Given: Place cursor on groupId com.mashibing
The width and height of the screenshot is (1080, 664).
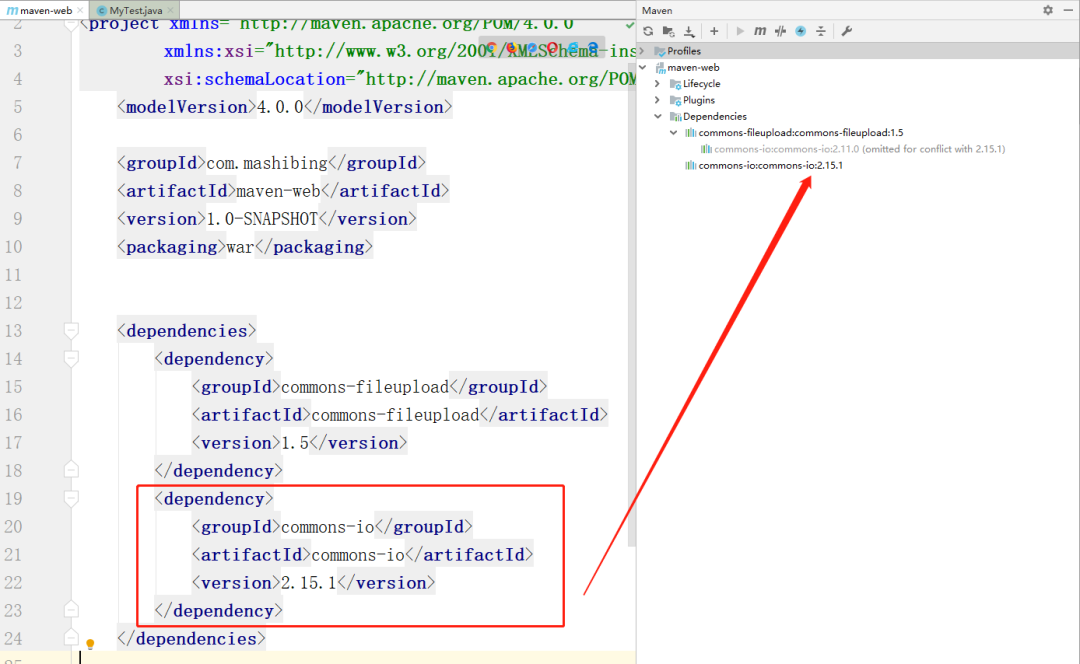Looking at the screenshot, I should tap(271, 163).
